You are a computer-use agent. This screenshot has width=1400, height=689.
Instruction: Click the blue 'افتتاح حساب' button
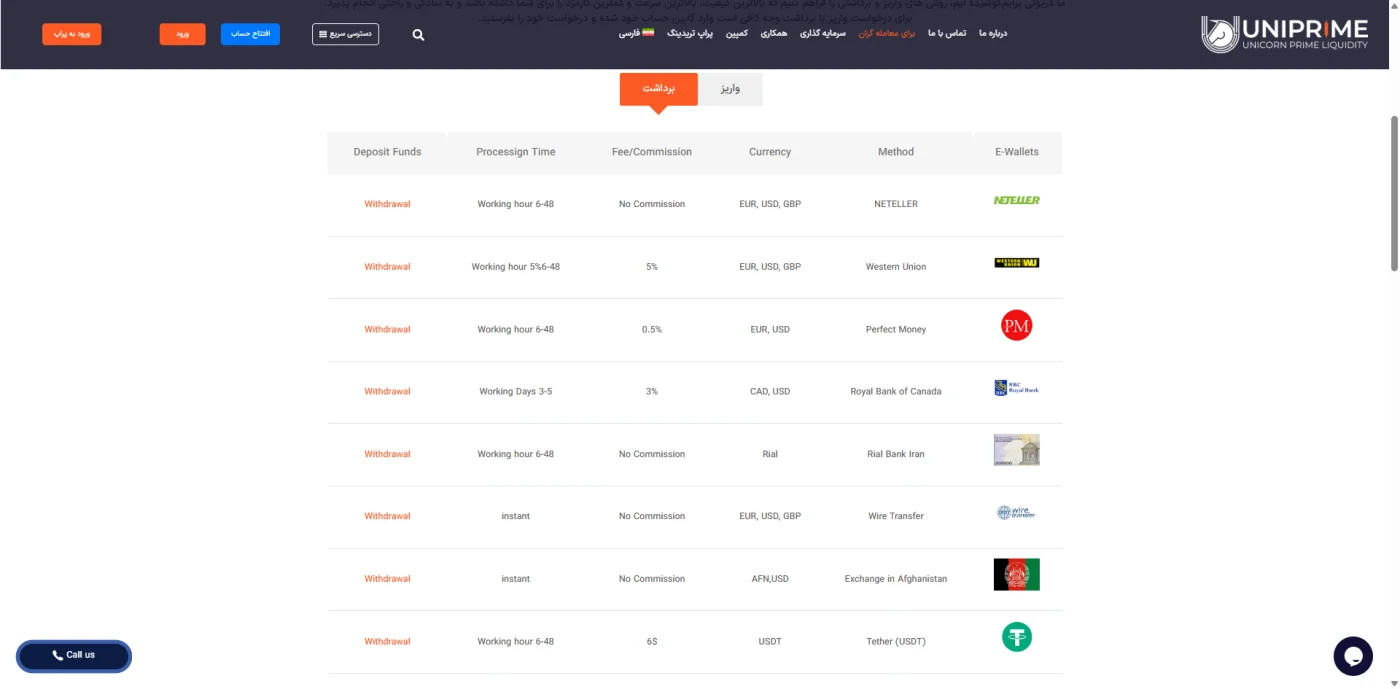click(250, 34)
